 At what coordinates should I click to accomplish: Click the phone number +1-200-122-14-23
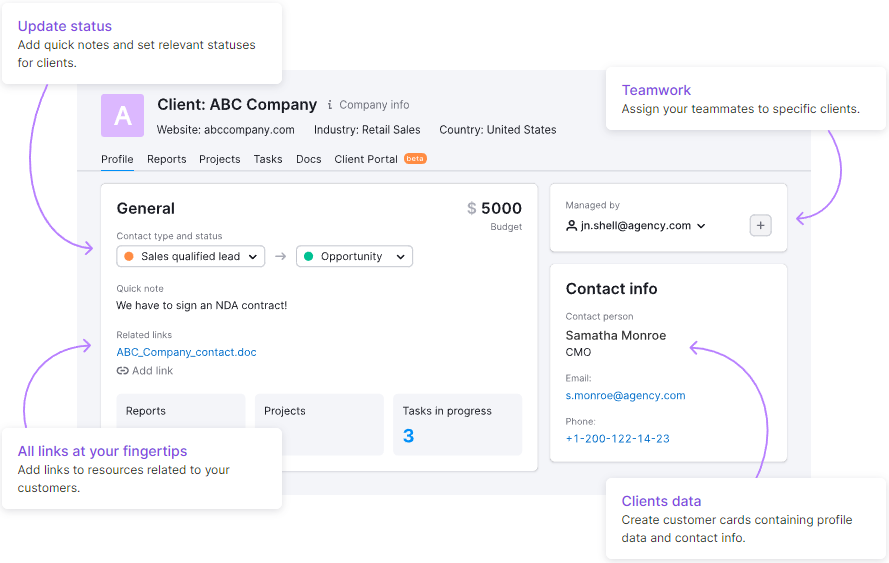[617, 439]
